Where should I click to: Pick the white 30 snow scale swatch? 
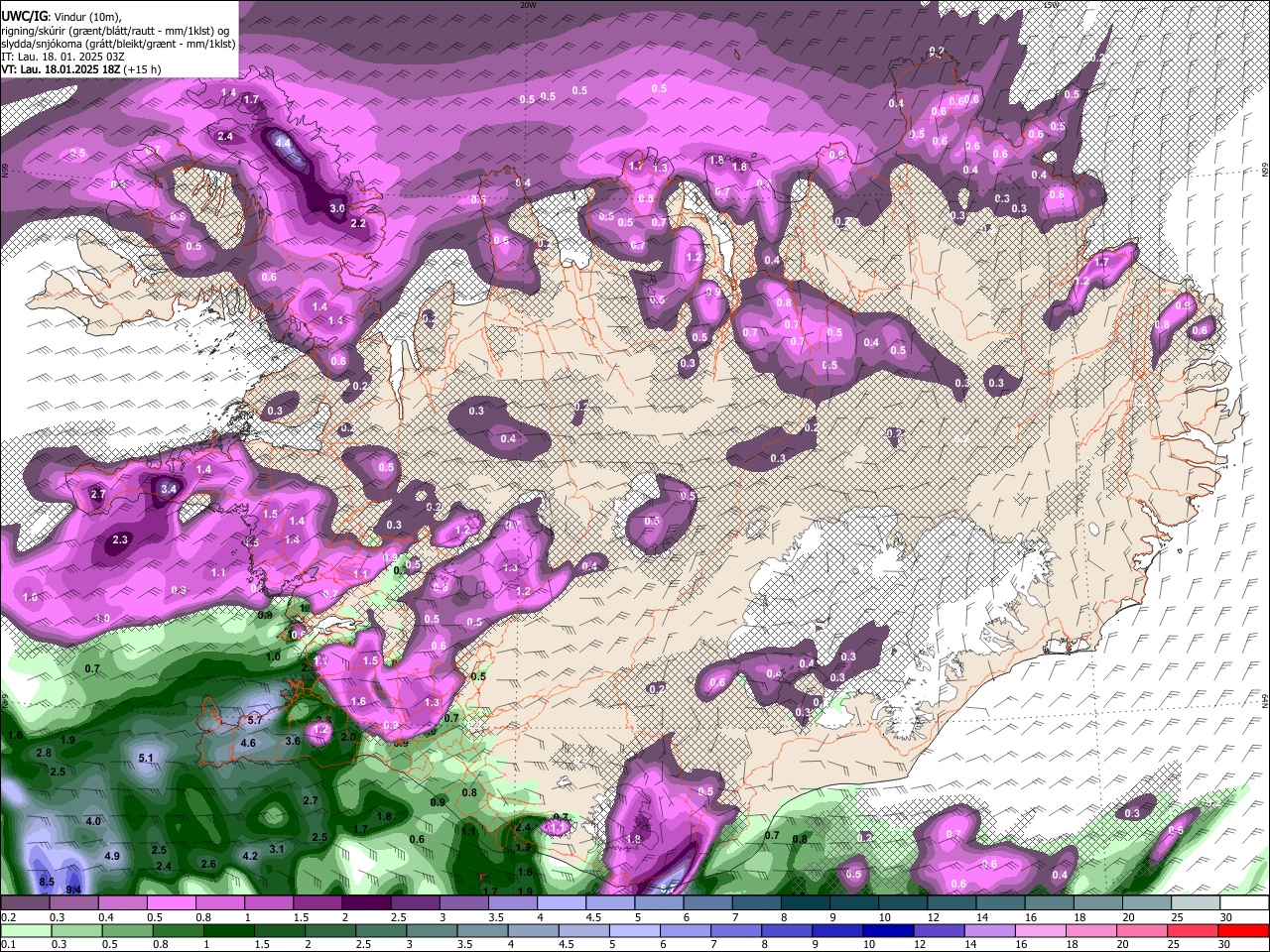click(x=1244, y=903)
